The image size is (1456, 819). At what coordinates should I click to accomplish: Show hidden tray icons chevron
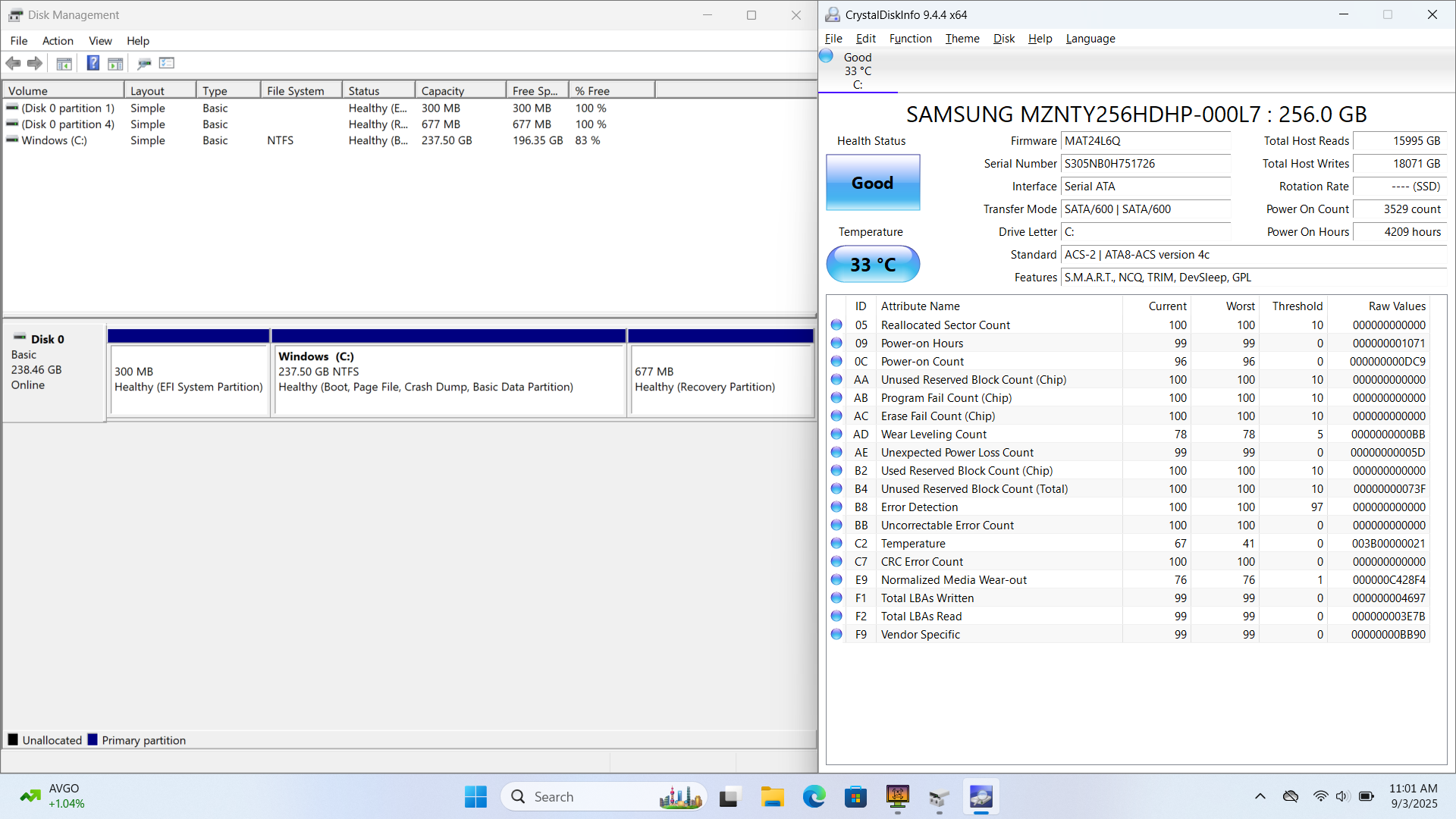click(1260, 796)
